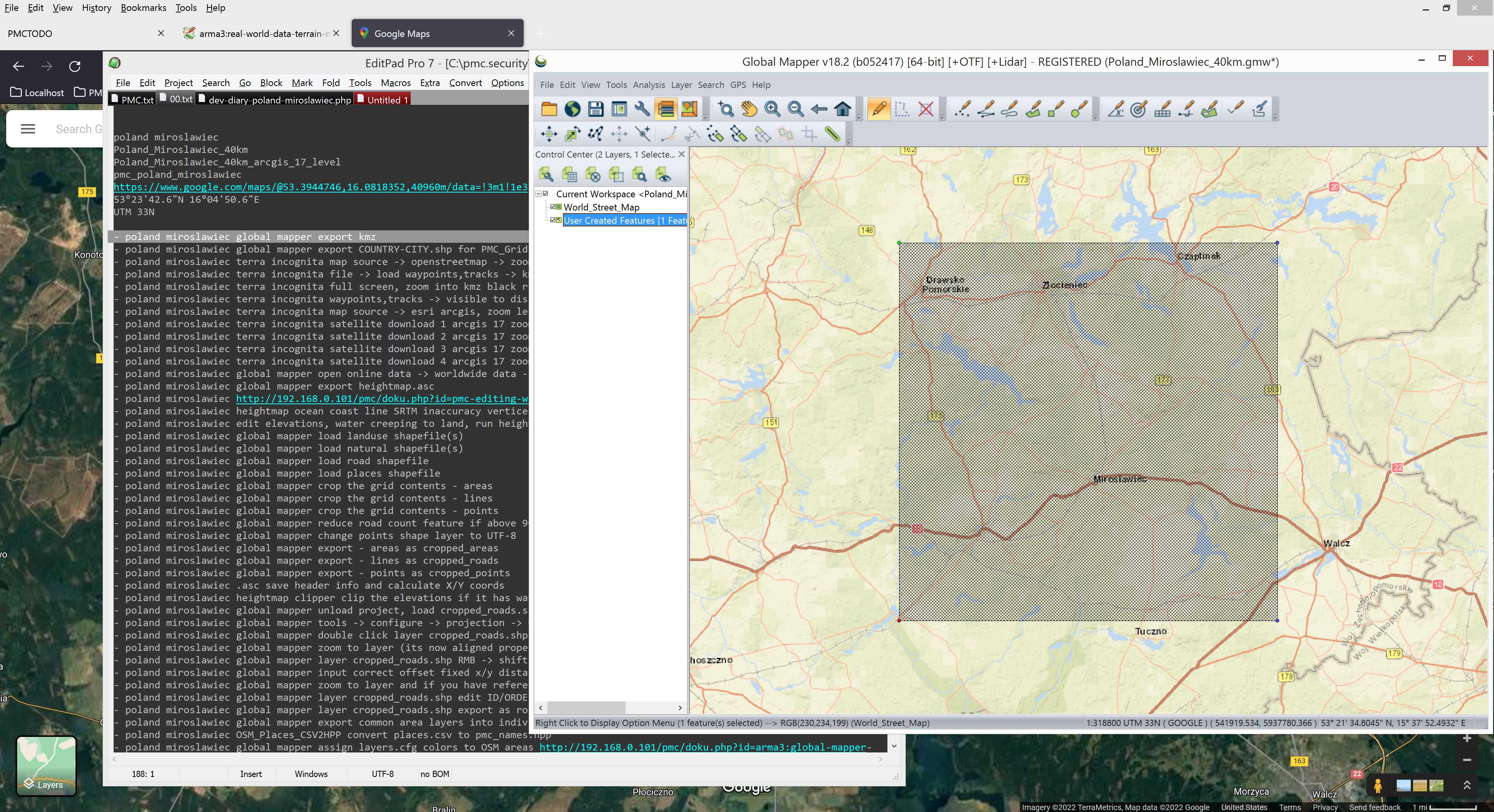This screenshot has height=812, width=1494.
Task: Select the User Created Features layer row
Action: (625, 220)
